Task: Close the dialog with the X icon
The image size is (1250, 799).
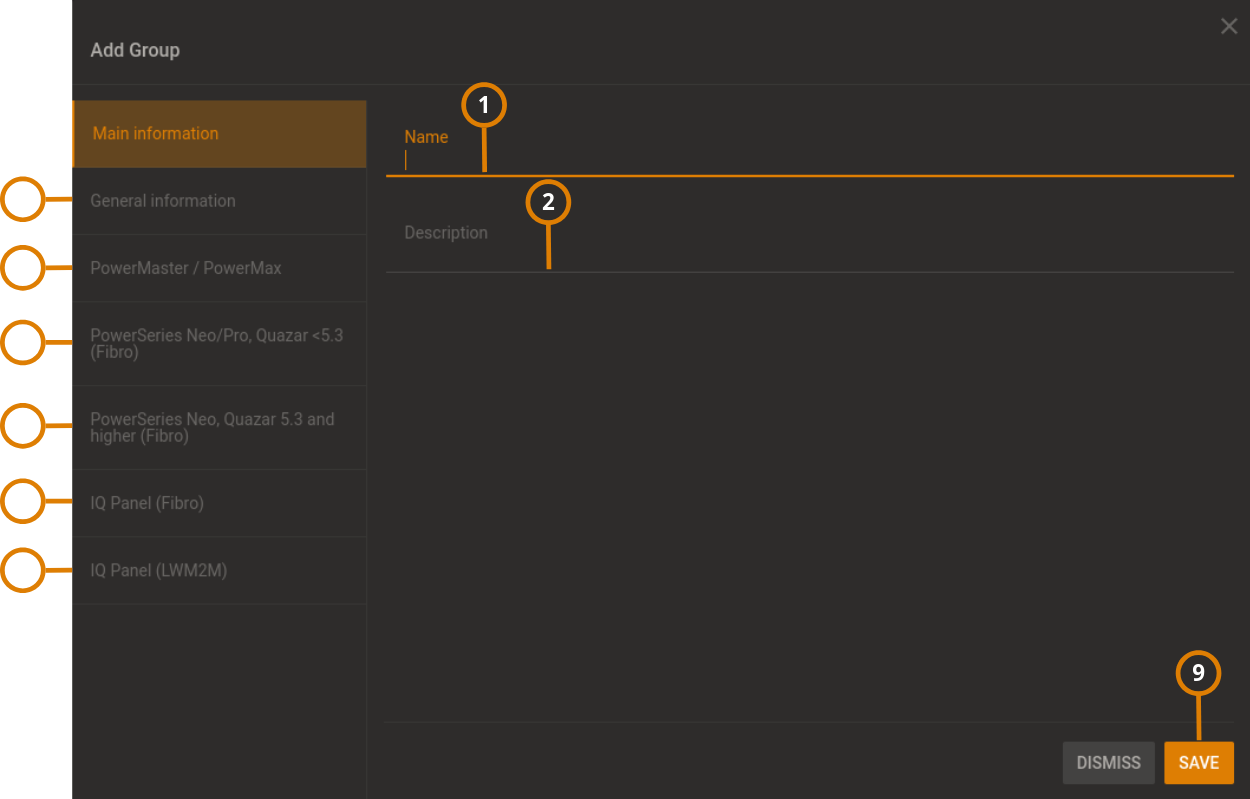Action: 1229,26
